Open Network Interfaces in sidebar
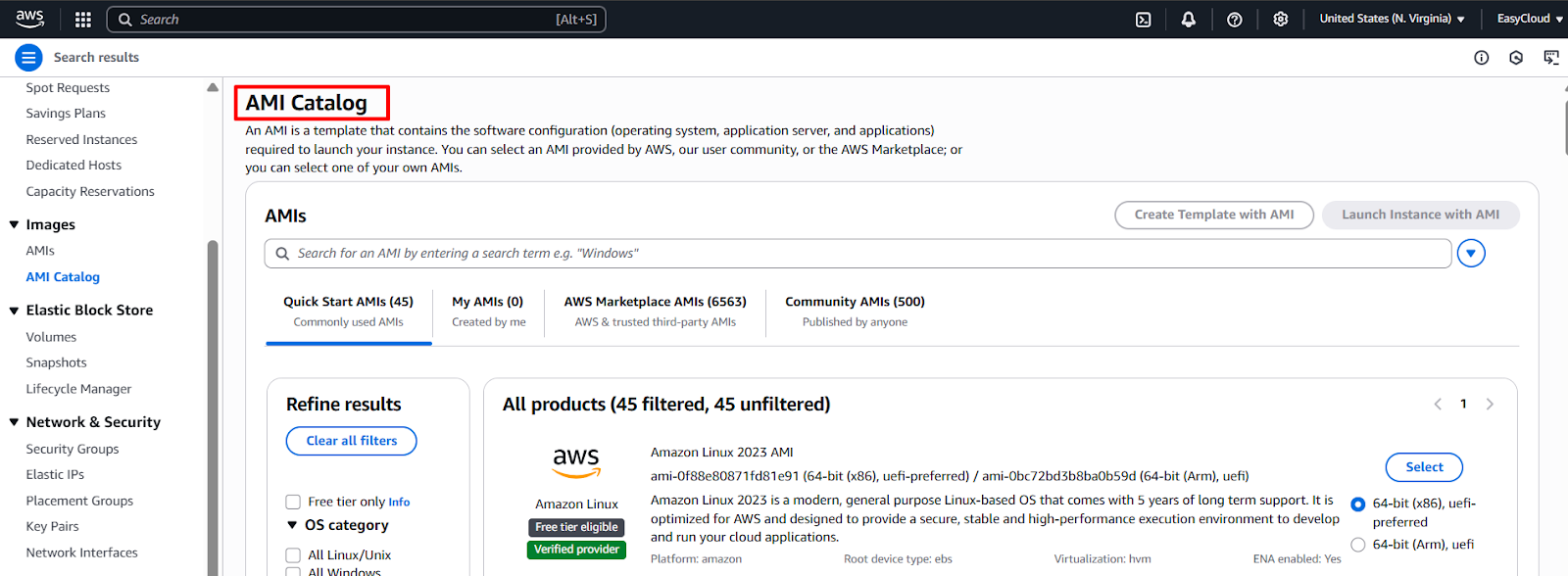 81,553
